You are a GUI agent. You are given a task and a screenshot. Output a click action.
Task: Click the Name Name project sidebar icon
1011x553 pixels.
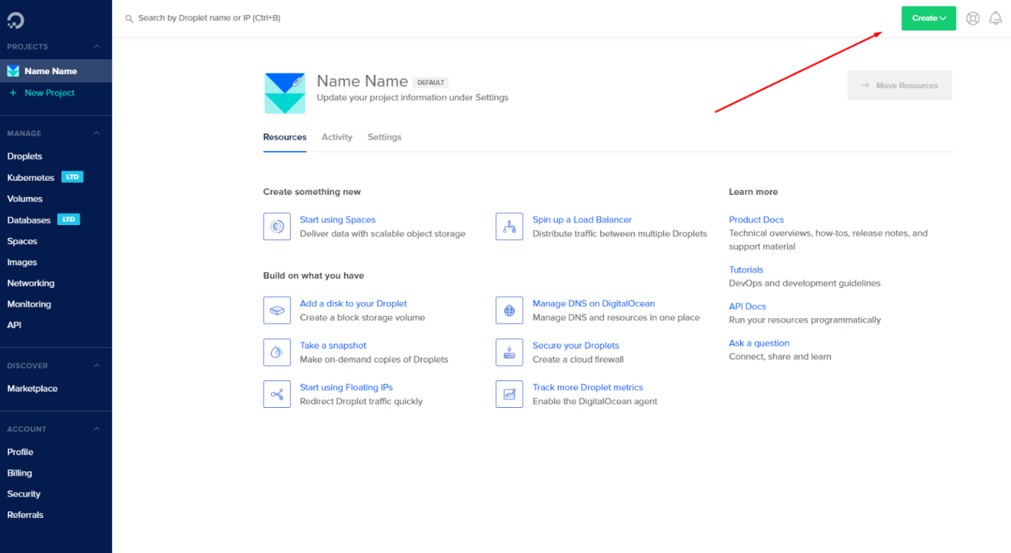coord(13,71)
